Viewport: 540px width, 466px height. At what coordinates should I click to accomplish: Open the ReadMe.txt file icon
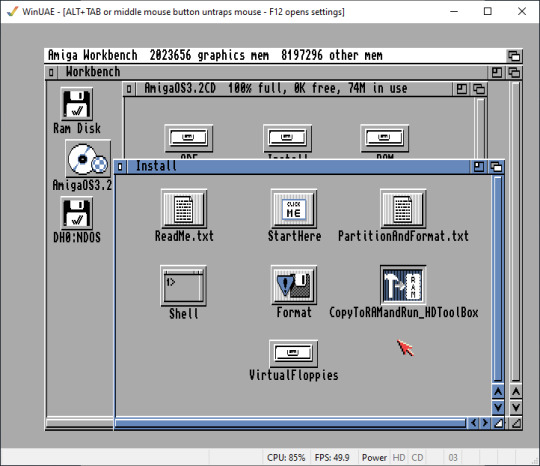(x=184, y=209)
